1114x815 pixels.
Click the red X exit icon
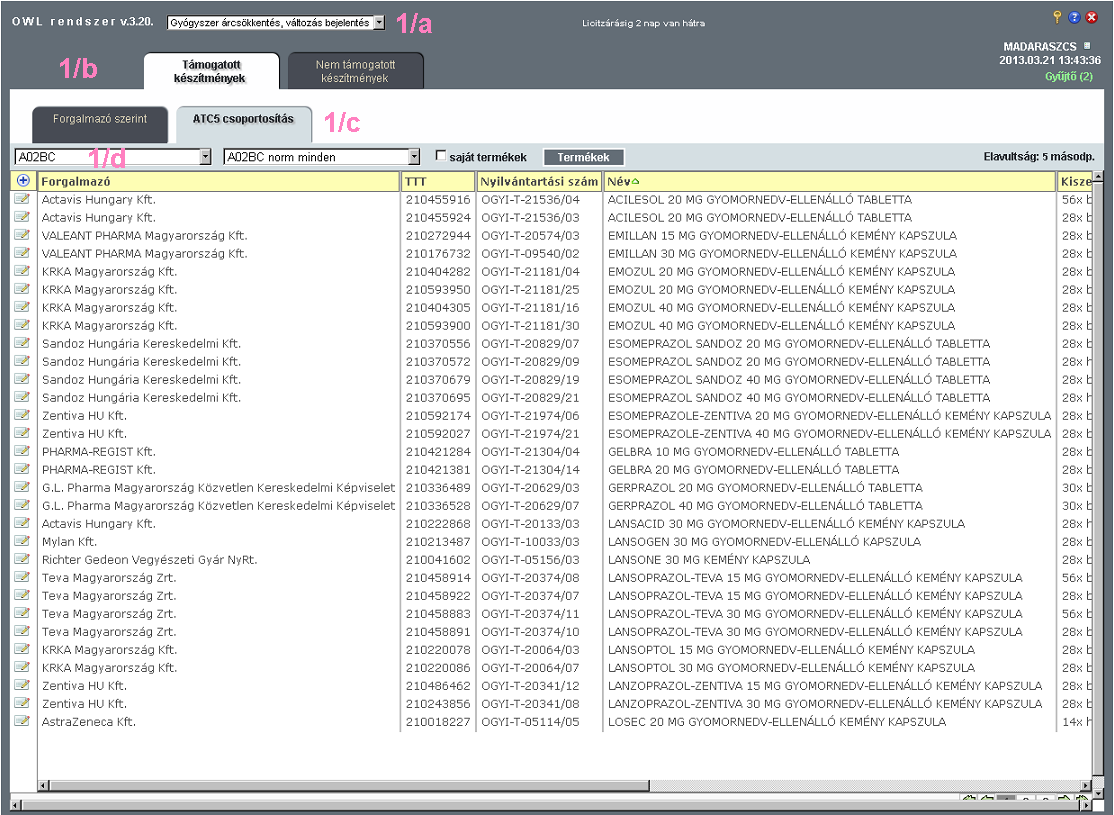tap(1092, 18)
